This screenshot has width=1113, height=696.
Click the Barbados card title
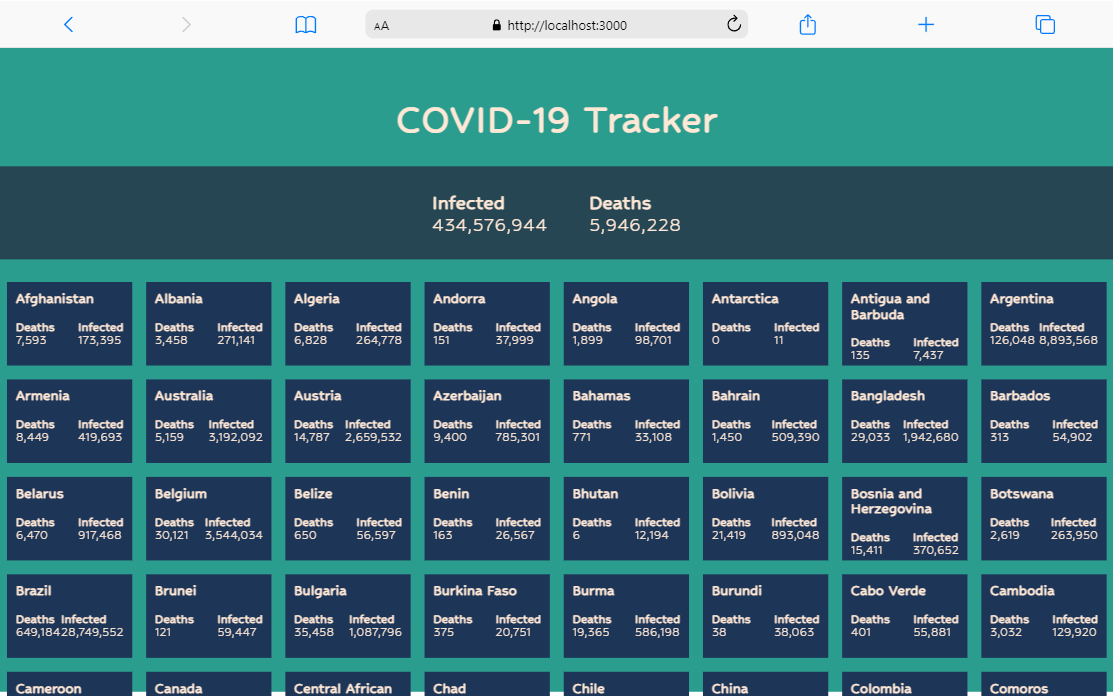click(1020, 396)
